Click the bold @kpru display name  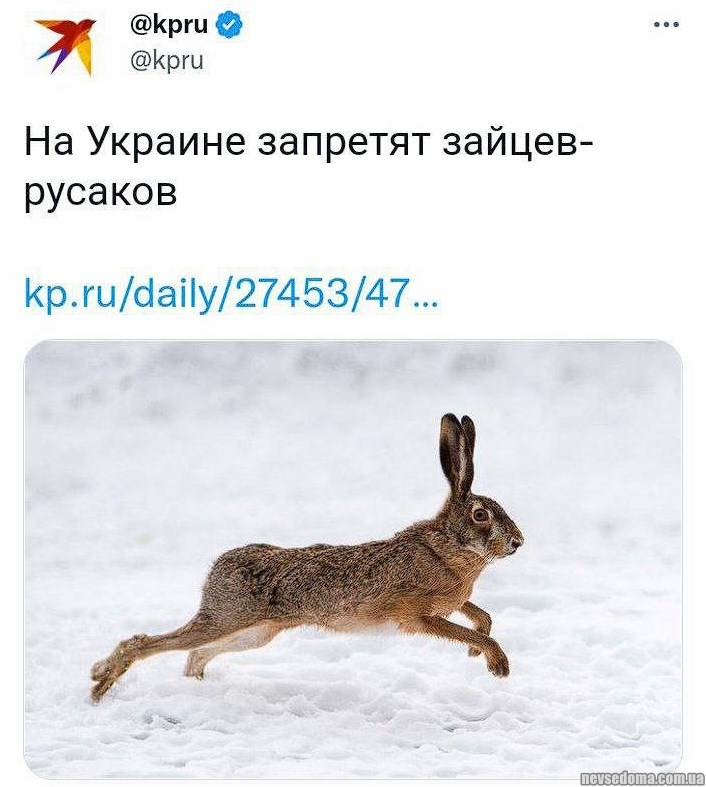(x=169, y=25)
